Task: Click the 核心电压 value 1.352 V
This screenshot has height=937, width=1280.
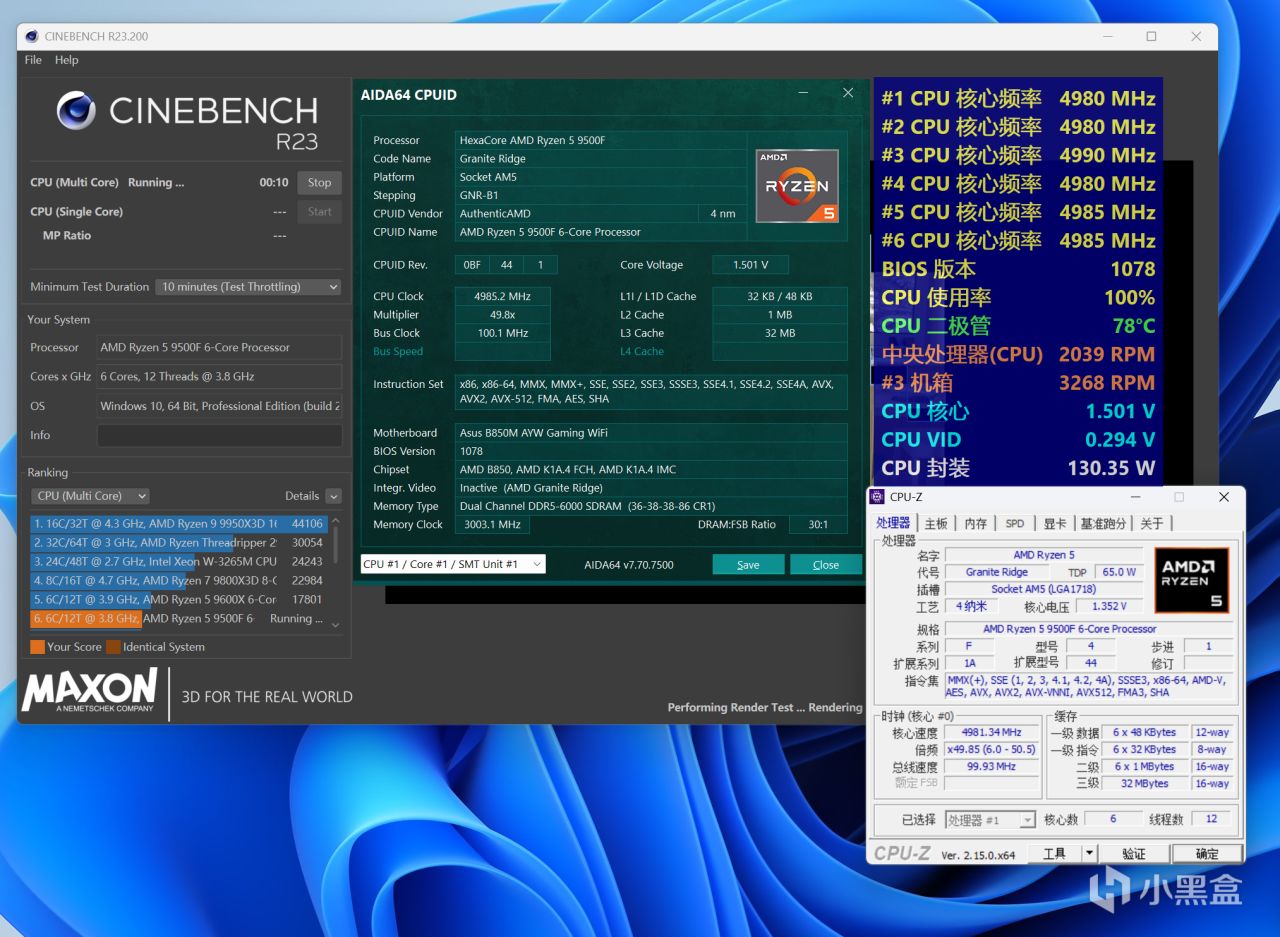Action: [x=1109, y=606]
